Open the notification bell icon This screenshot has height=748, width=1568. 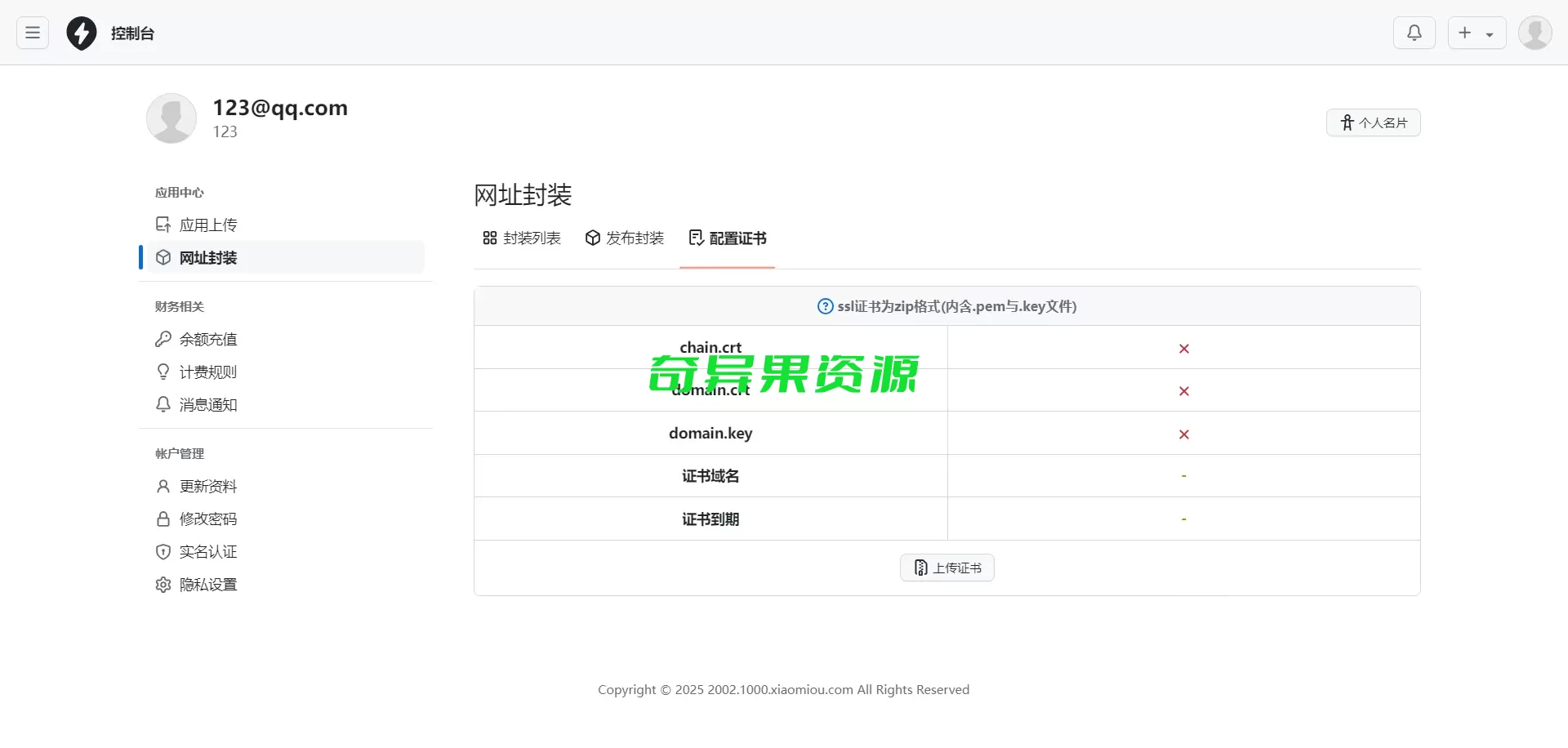(x=1414, y=33)
